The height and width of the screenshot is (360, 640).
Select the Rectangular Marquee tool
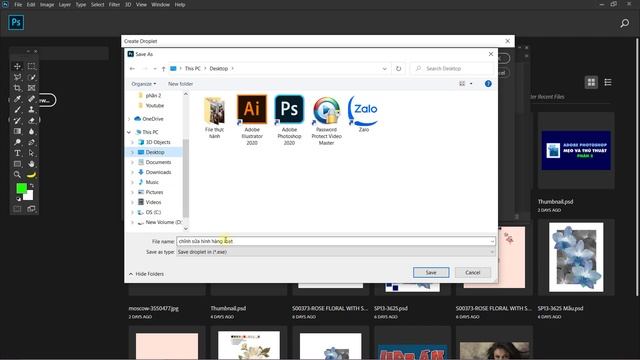coord(31,66)
